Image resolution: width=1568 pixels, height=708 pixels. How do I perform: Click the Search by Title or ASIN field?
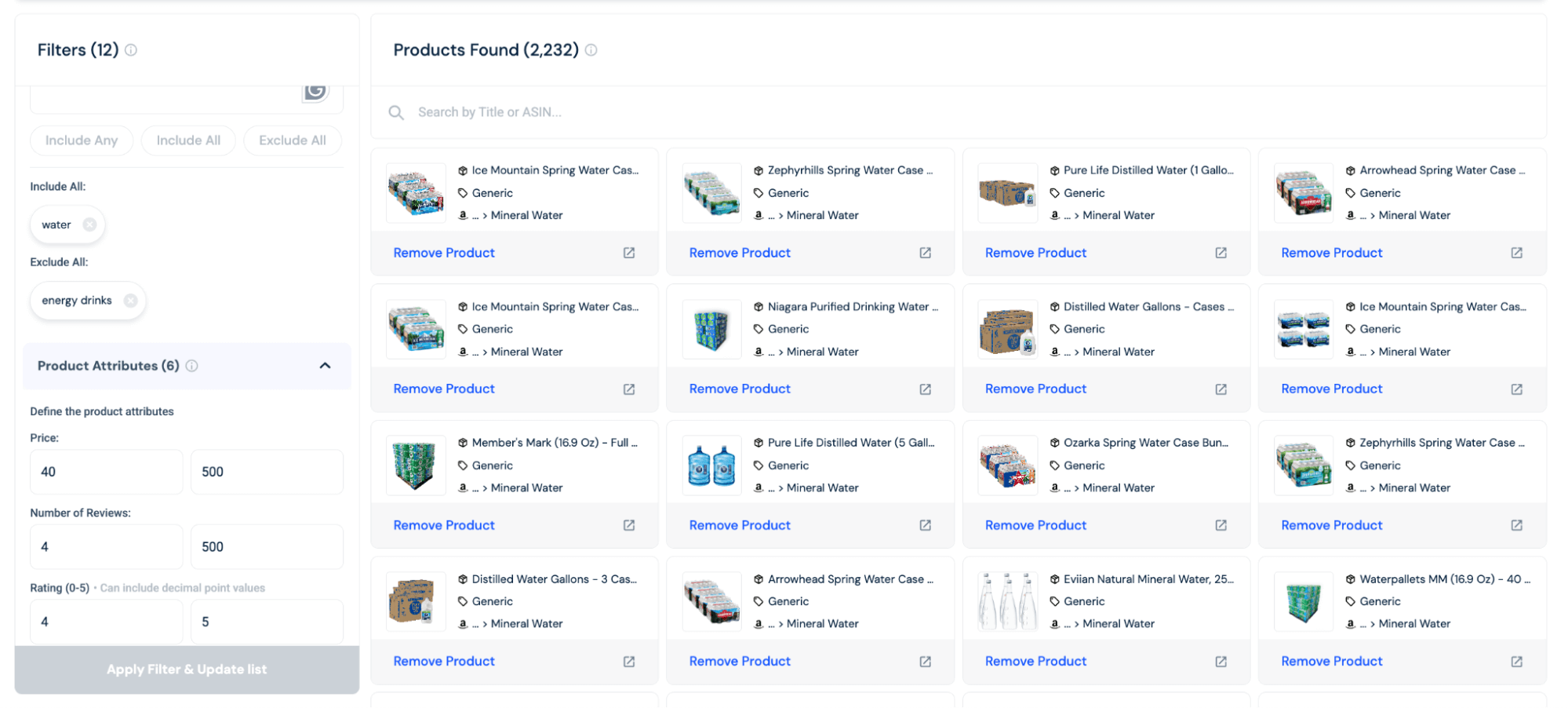pos(488,112)
